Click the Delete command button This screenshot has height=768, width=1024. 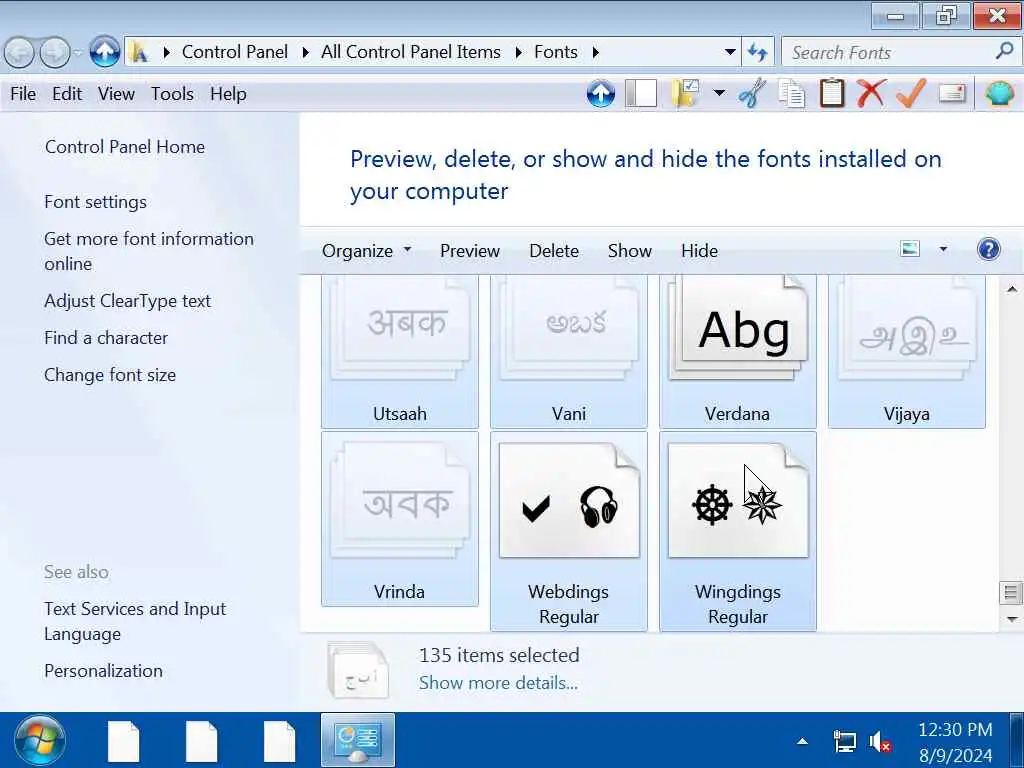(x=554, y=251)
